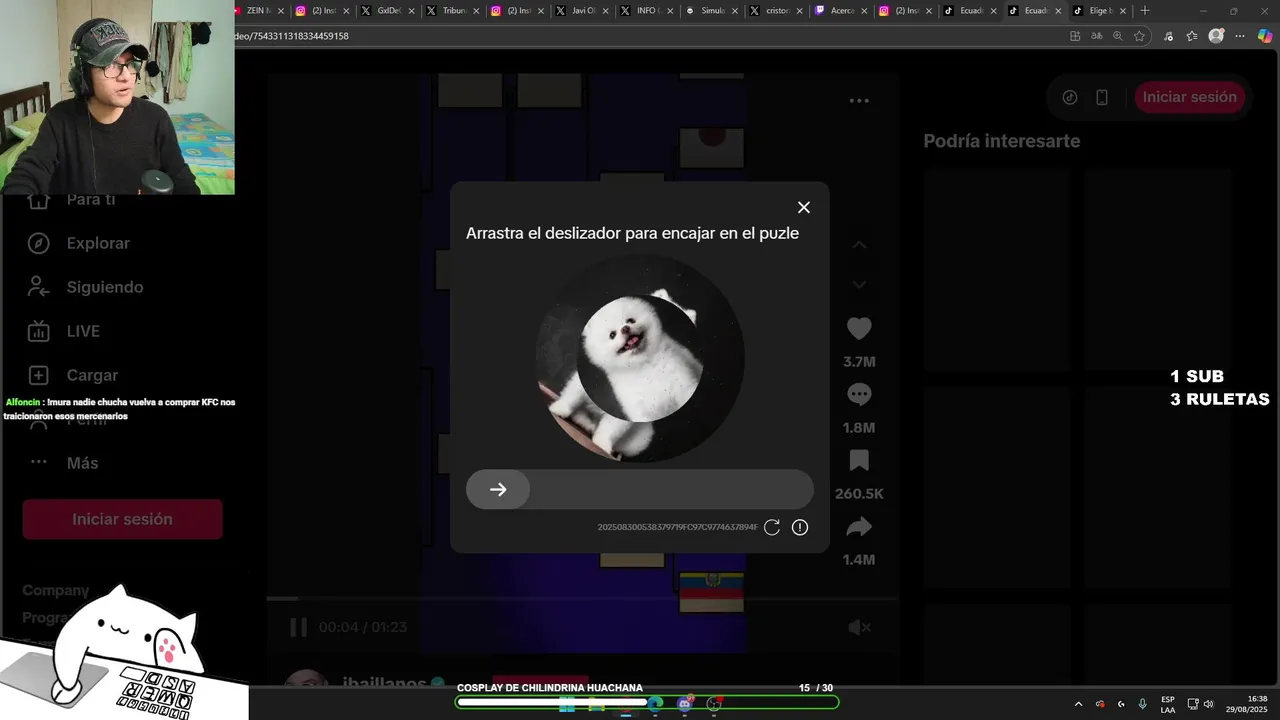The image size is (1280, 720).
Task: Unmute the video speaker icon
Action: click(859, 627)
